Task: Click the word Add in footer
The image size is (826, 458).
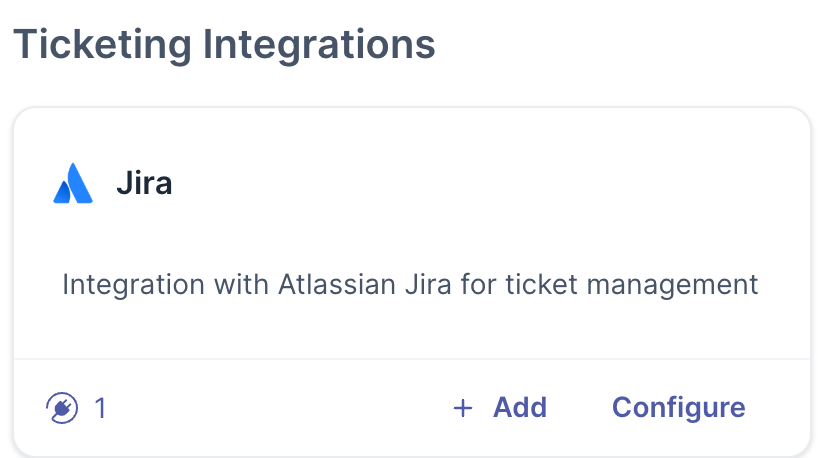Action: [x=520, y=408]
